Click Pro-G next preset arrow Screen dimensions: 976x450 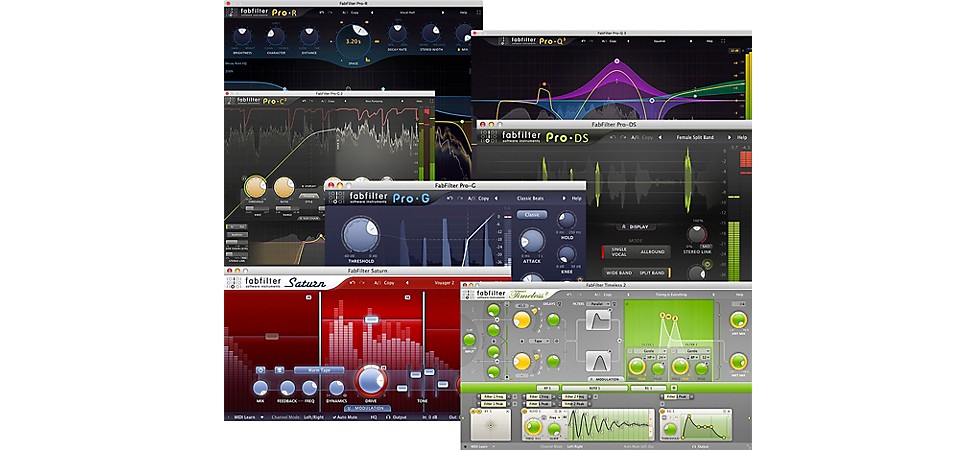coord(564,198)
